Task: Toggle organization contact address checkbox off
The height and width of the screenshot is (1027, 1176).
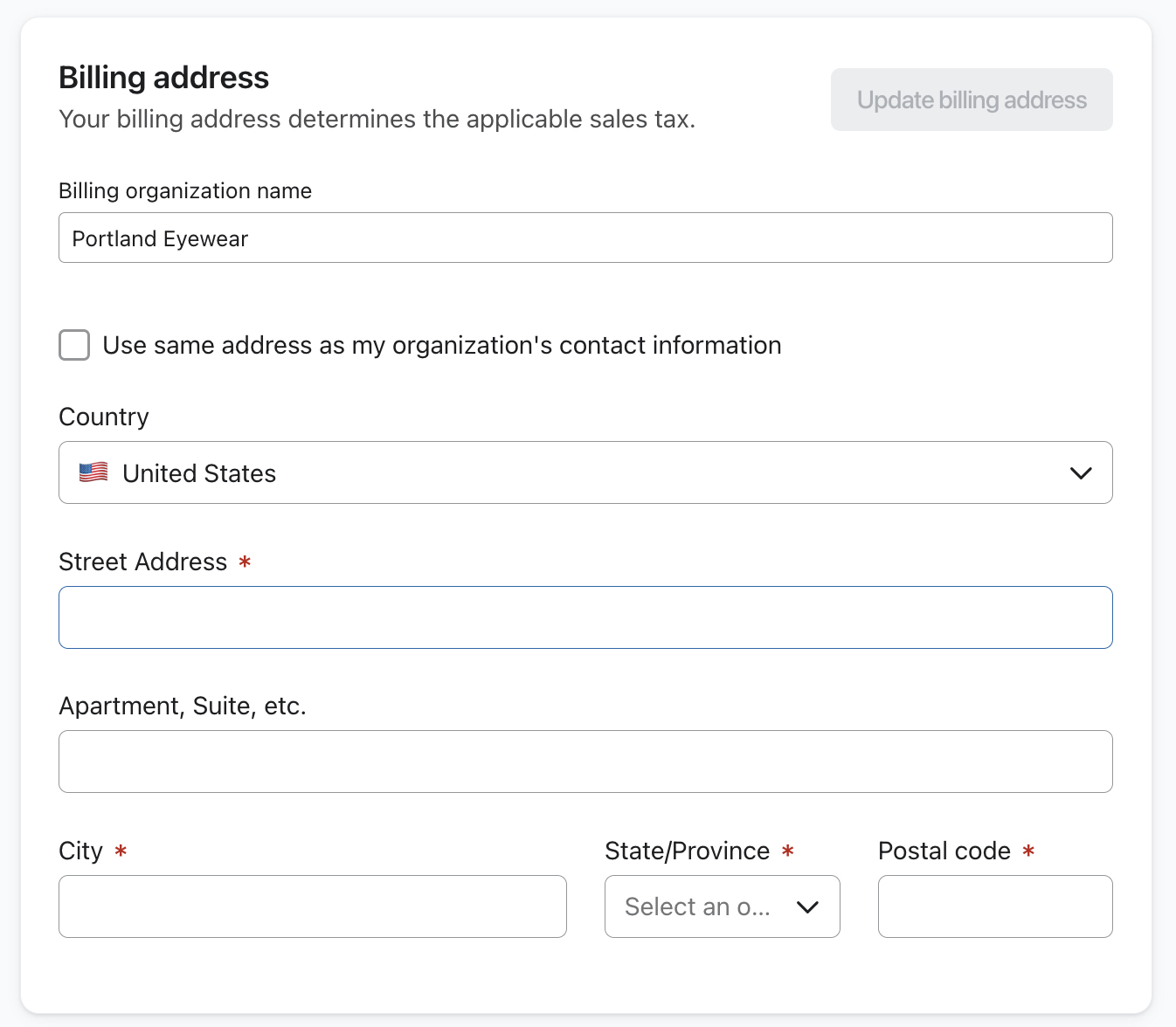Action: pos(74,345)
